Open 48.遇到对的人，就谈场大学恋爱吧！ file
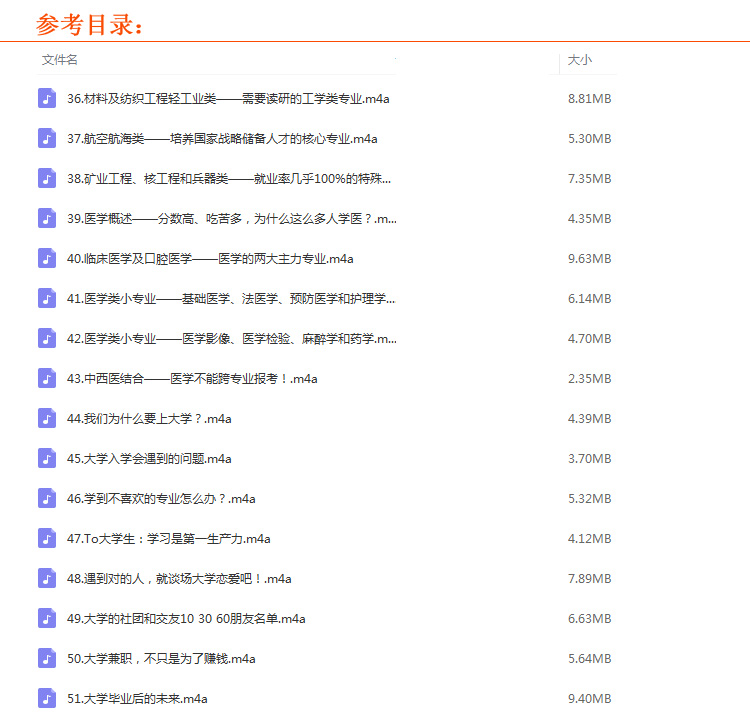 coord(179,578)
